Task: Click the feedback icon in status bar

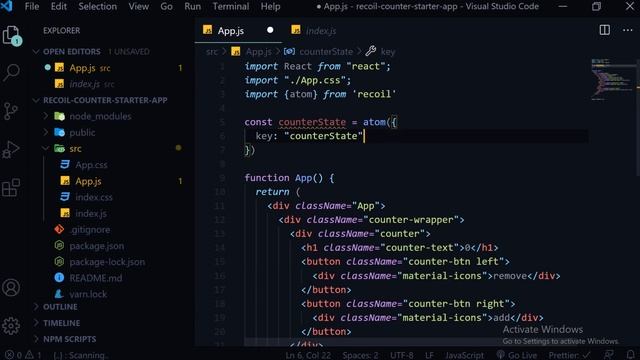Action: coord(609,355)
